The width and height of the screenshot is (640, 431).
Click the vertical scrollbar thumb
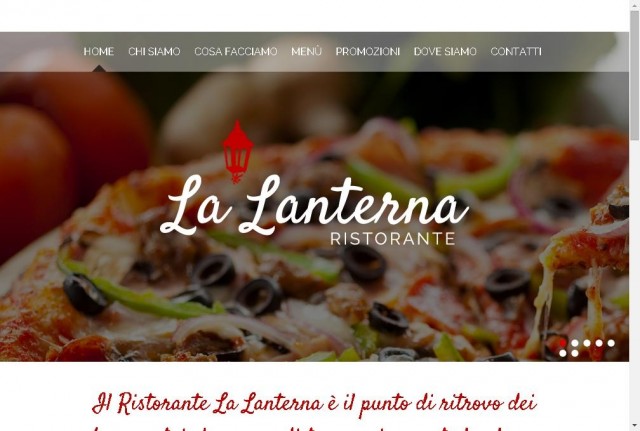pos(635,76)
